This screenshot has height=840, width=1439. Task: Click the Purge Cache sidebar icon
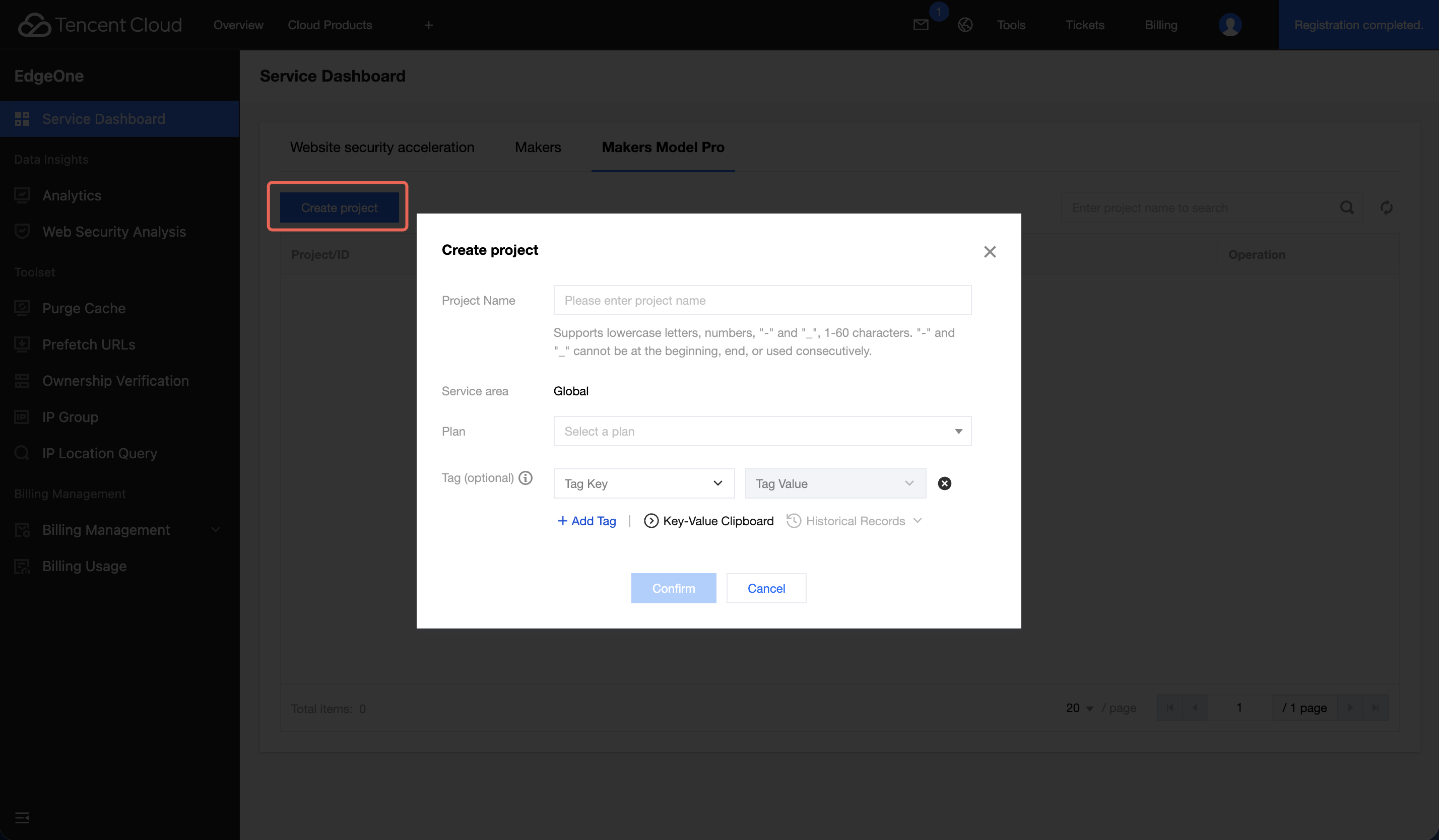click(x=22, y=308)
